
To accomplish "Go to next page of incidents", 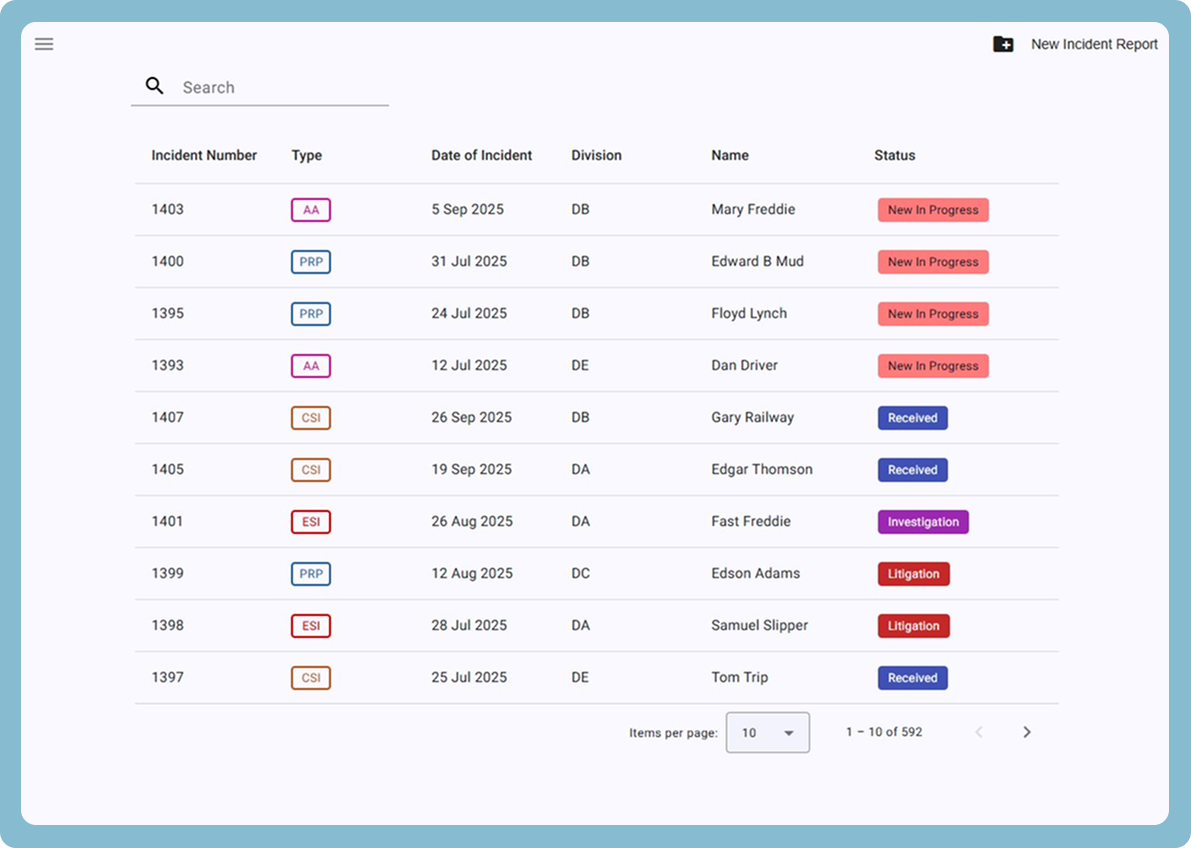I will coord(1026,732).
